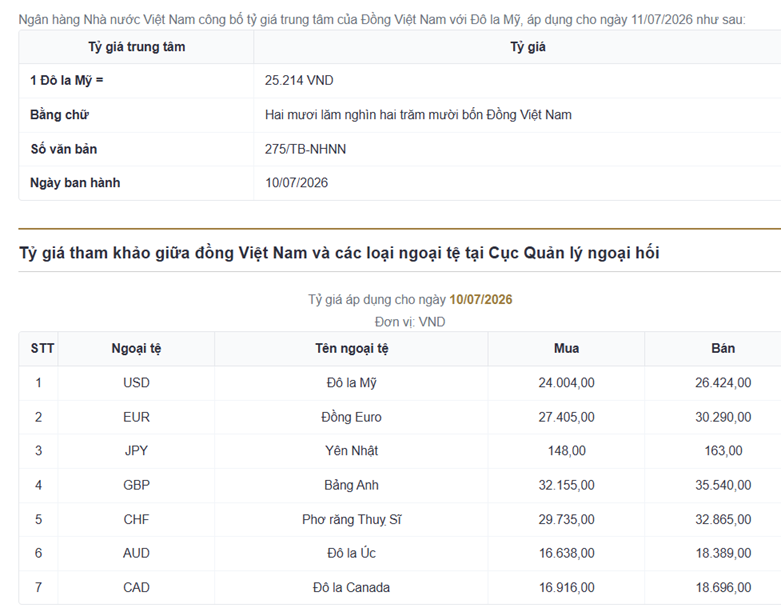Viewport: 781px width, 608px height.
Task: Click the Mua column header
Action: pos(566,349)
